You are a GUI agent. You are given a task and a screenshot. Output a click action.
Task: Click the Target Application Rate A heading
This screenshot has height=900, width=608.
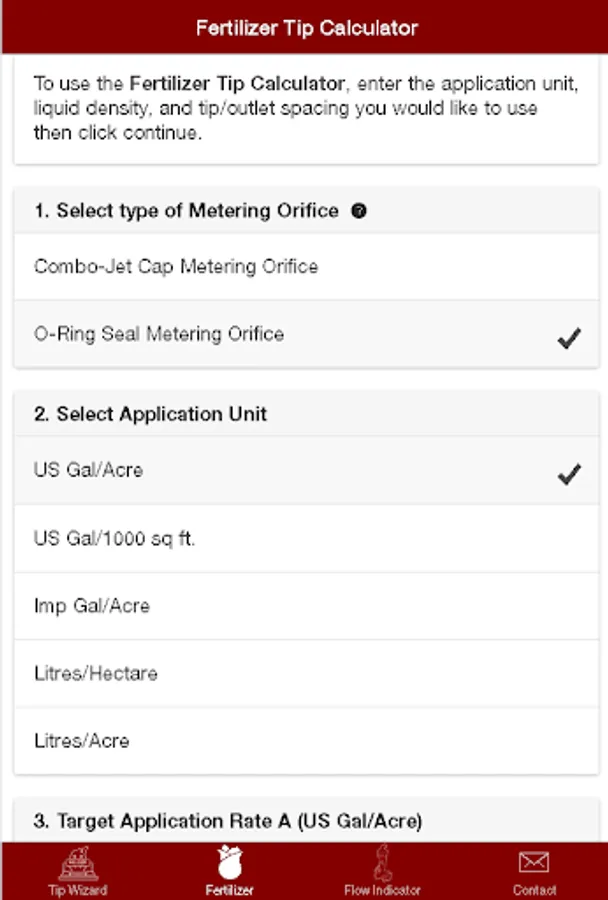click(x=228, y=822)
